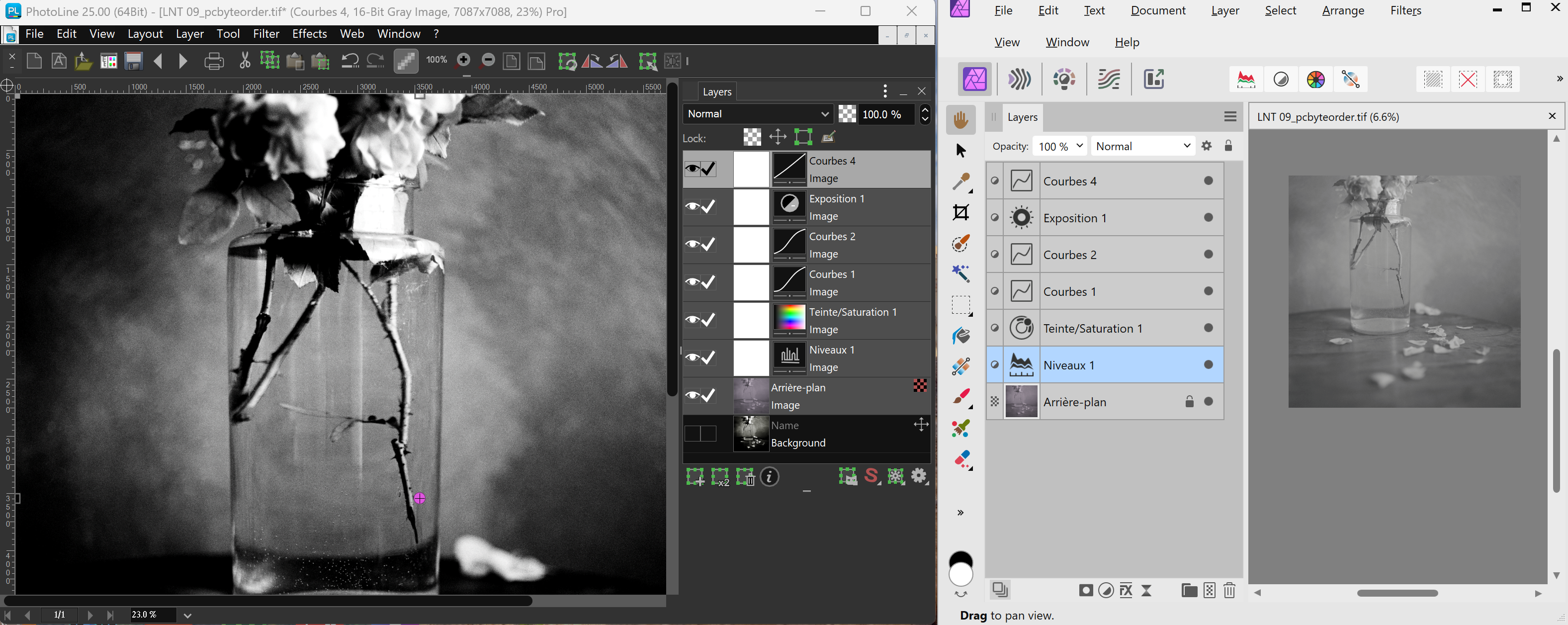Hide the Arrière-plan layer in PhotoLine
Viewport: 1568px width, 625px height.
coord(692,395)
